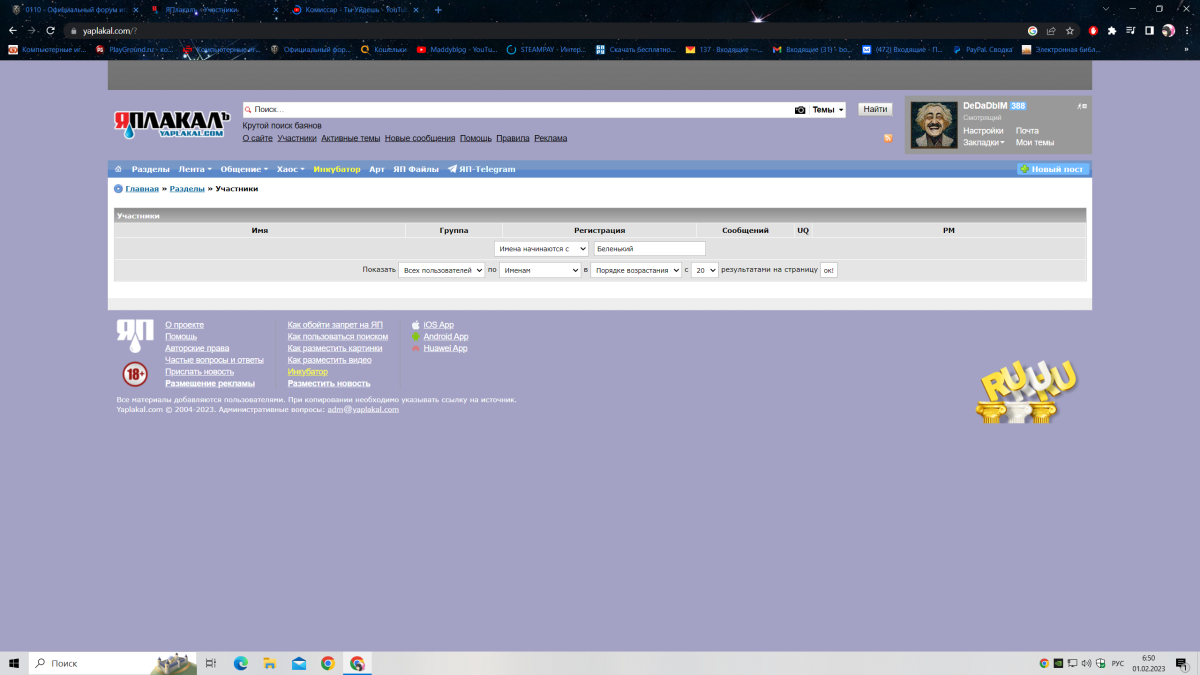Open the Инкубатор menu item

coord(336,169)
